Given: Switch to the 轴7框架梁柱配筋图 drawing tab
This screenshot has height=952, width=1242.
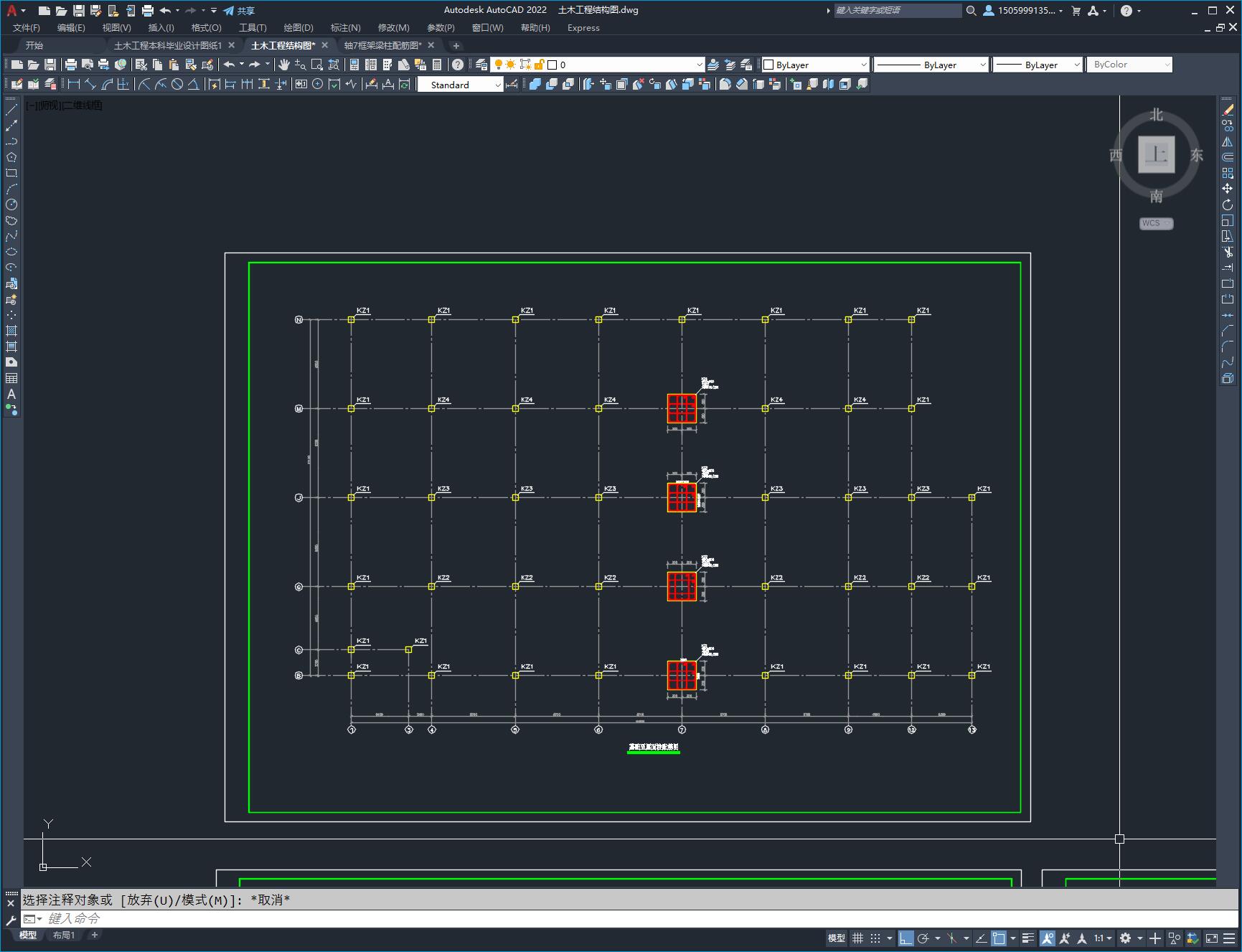Looking at the screenshot, I should click(383, 45).
